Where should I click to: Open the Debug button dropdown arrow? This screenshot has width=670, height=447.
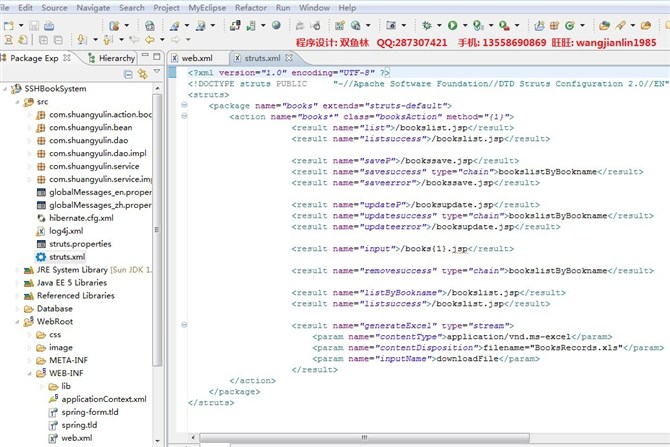tap(439, 26)
